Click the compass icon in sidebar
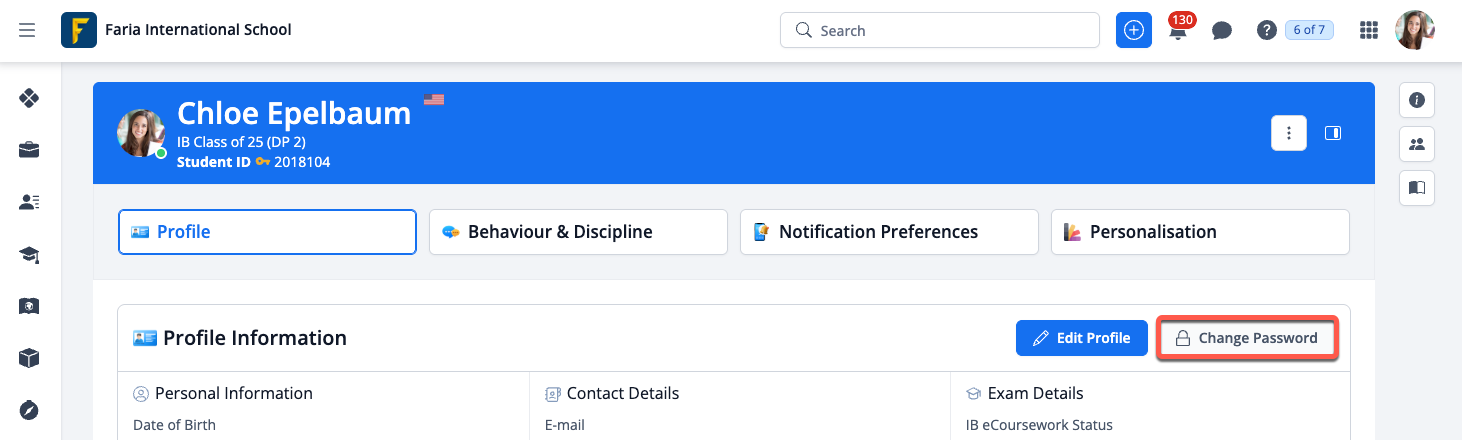This screenshot has width=1462, height=440. [29, 410]
